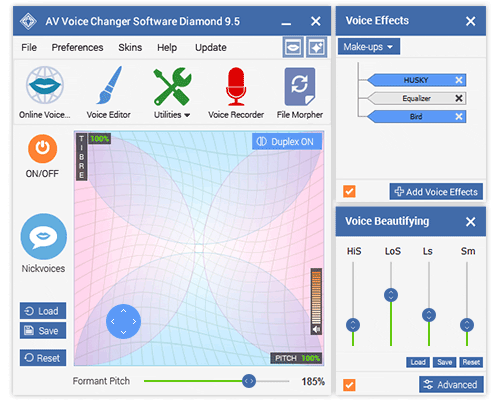Click the Formant Pitch slider handle
Viewport: 500px width, 400px height.
(249, 381)
